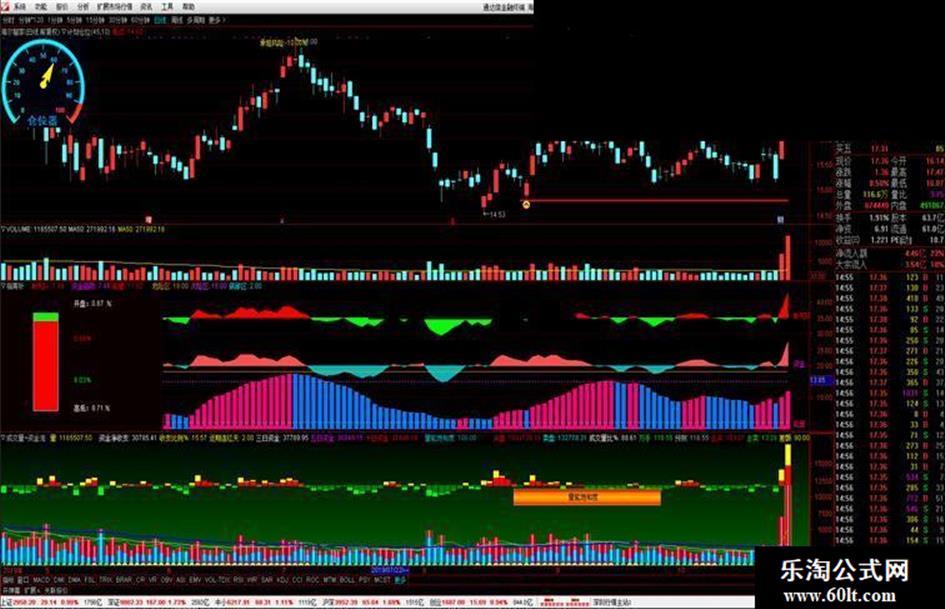Image resolution: width=945 pixels, height=609 pixels.
Task: Click the orange 量能放松 signal box
Action: point(587,497)
